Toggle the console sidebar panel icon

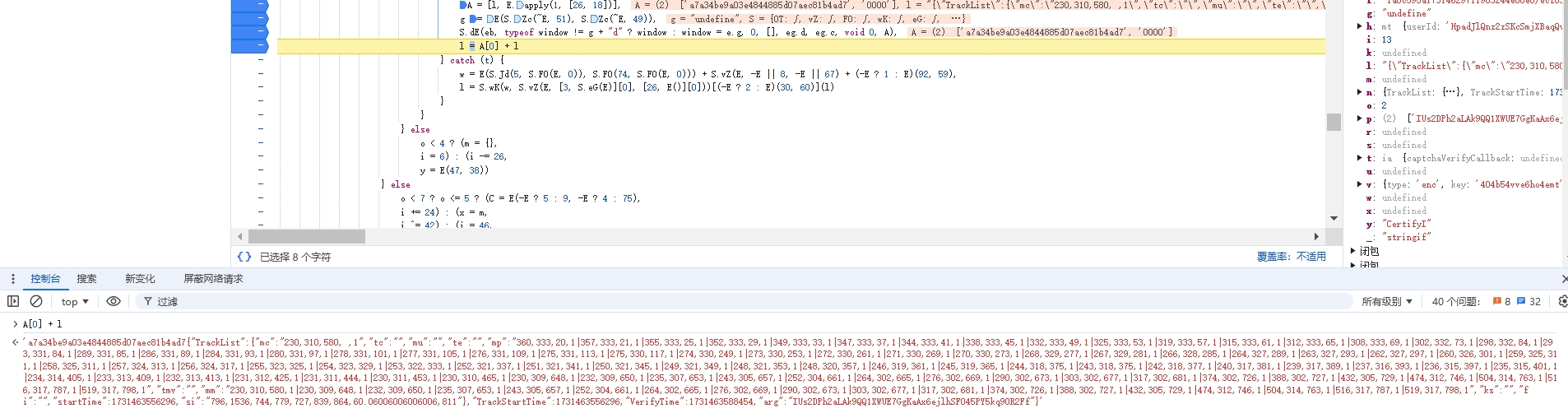(13, 301)
